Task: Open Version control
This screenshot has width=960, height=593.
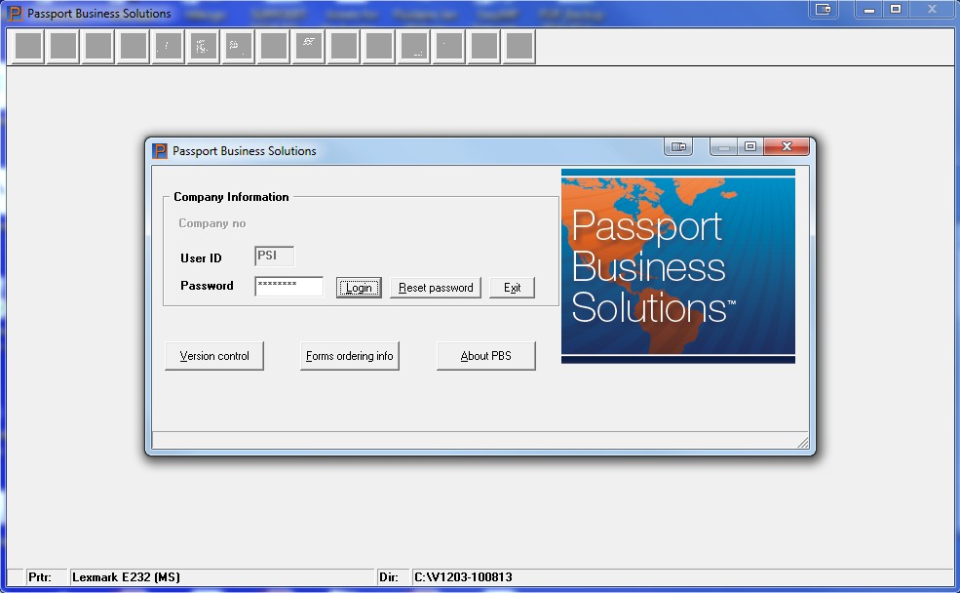Action: pyautogui.click(x=214, y=356)
